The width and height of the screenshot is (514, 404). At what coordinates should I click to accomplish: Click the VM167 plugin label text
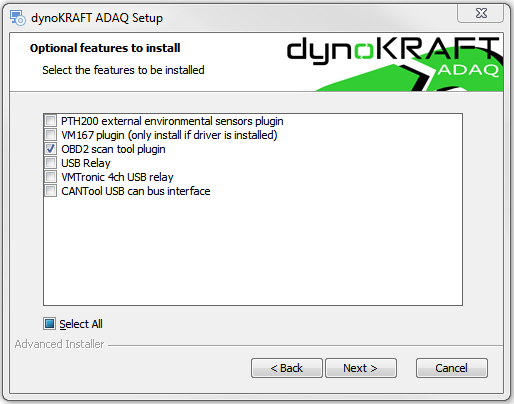169,135
